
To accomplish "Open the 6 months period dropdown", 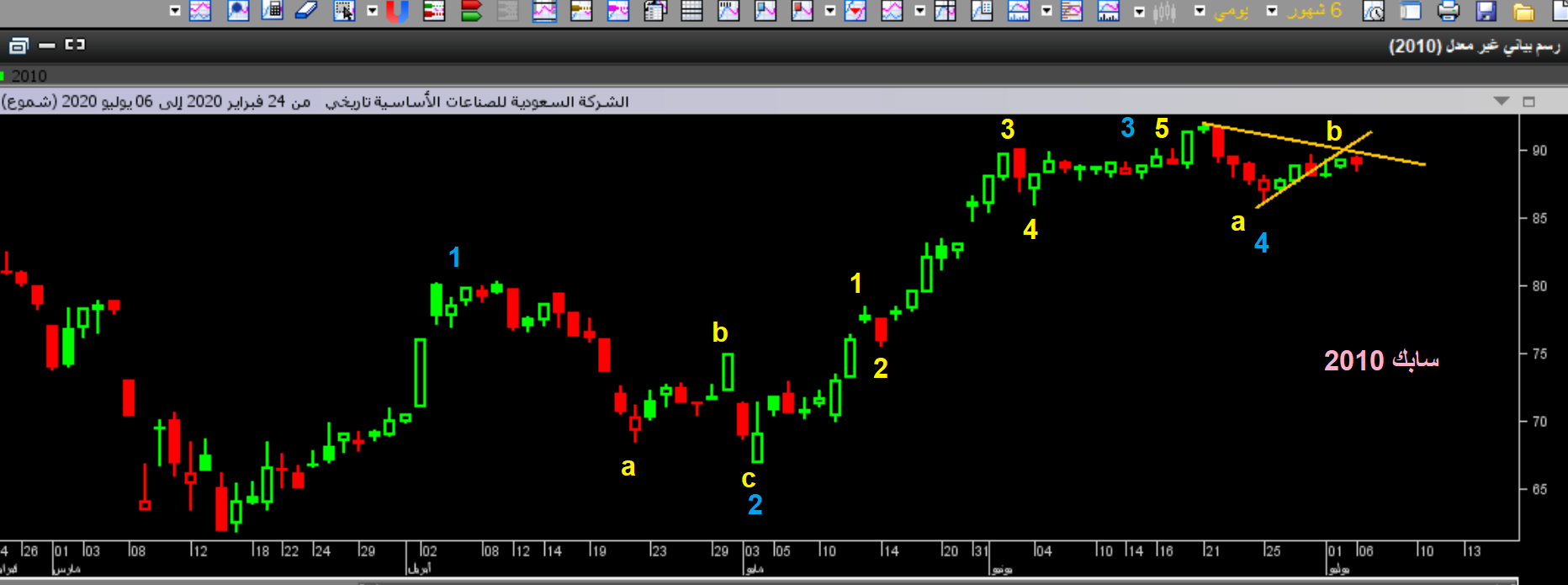I will coord(1273,11).
